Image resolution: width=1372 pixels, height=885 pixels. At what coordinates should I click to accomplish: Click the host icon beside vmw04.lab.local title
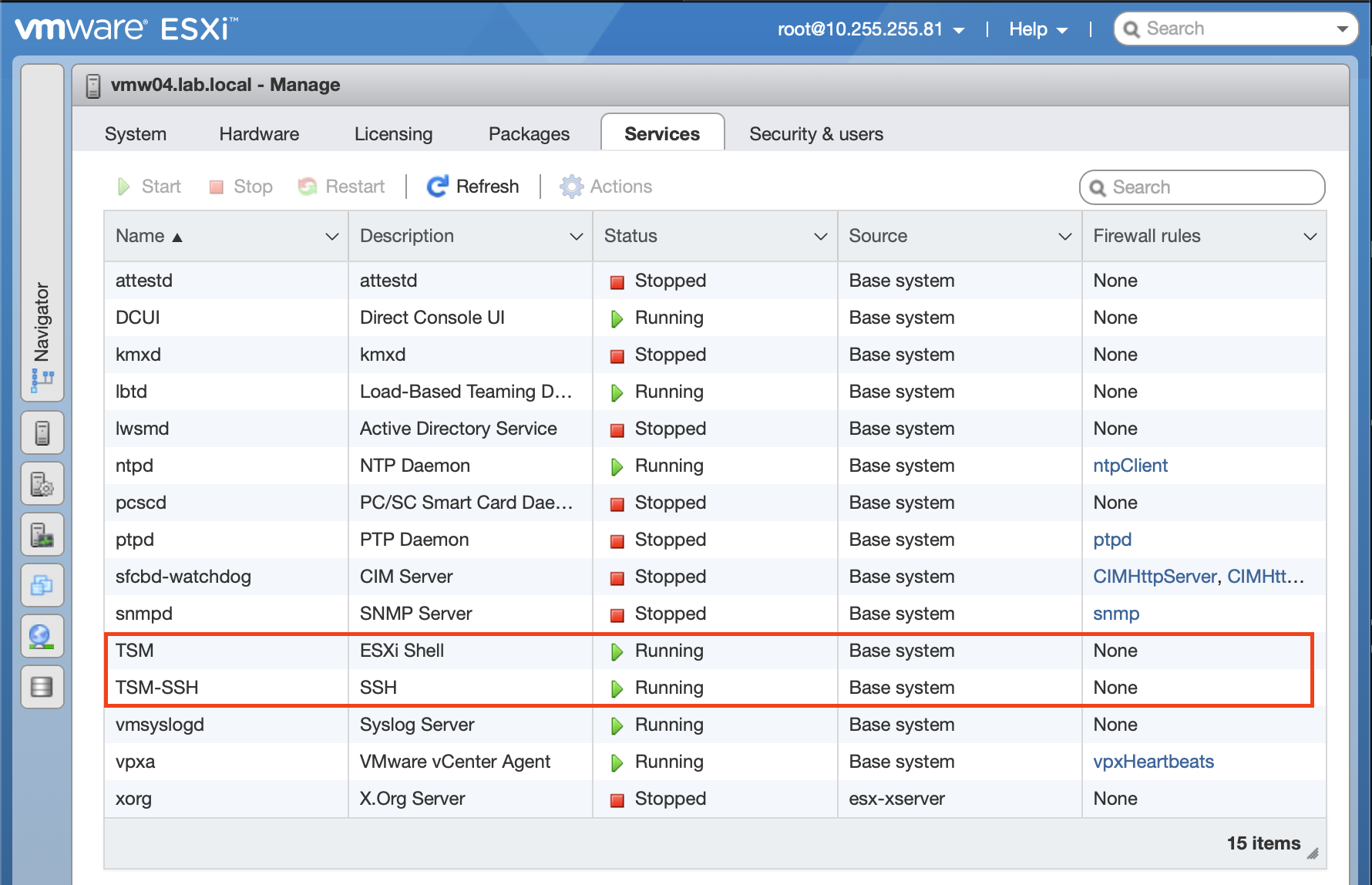[x=93, y=86]
